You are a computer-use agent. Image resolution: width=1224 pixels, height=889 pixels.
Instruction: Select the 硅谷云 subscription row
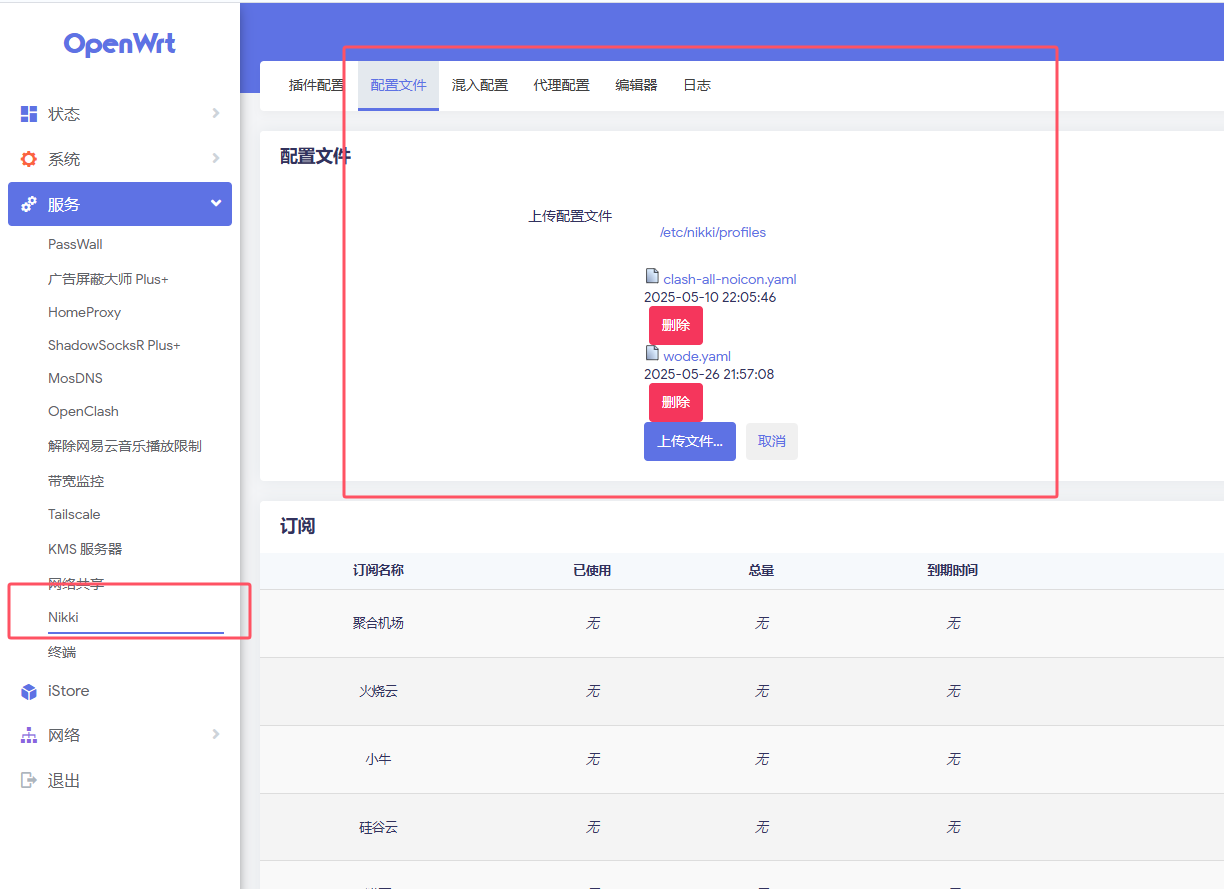tap(741, 827)
